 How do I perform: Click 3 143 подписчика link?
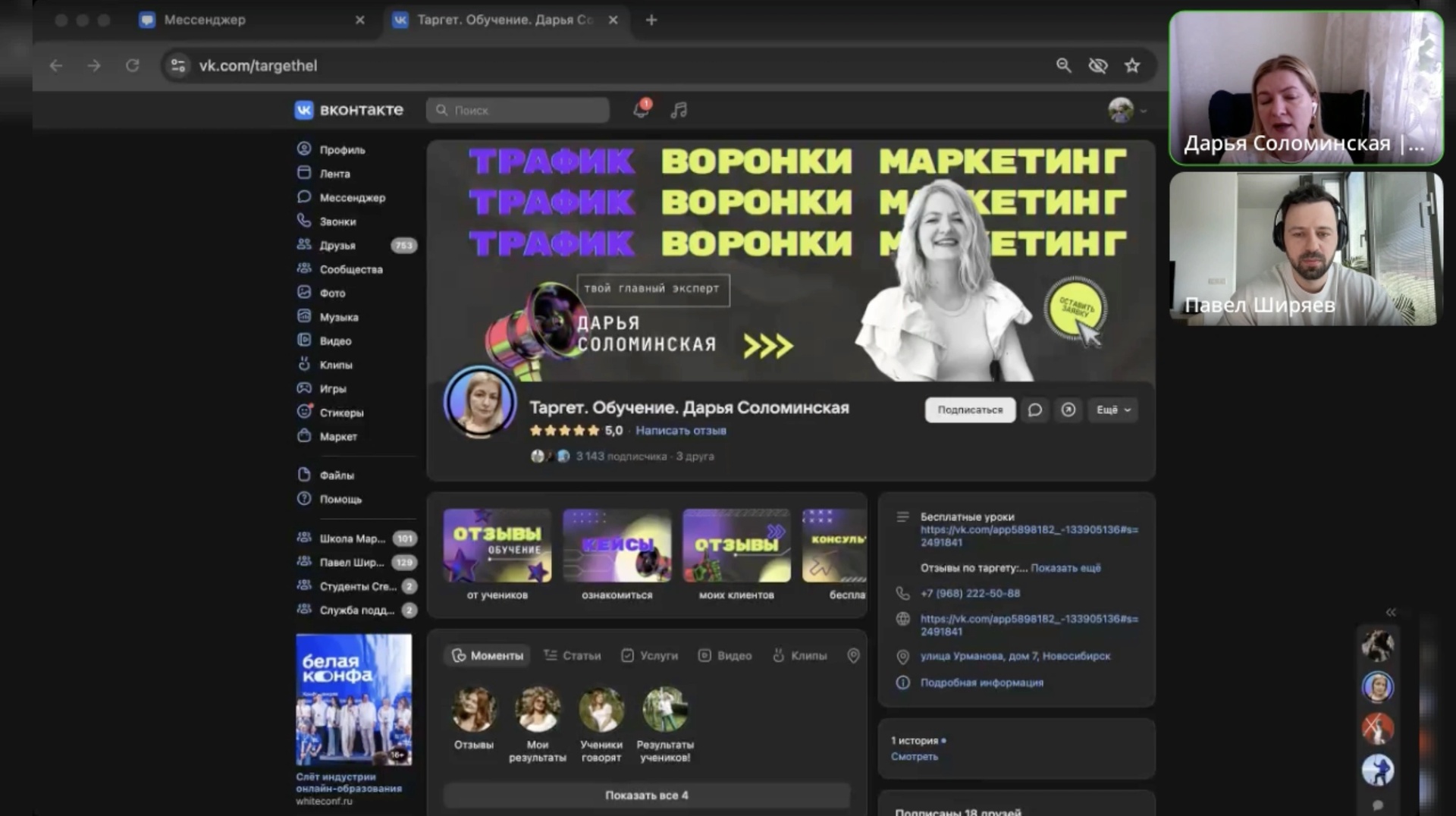click(x=621, y=457)
